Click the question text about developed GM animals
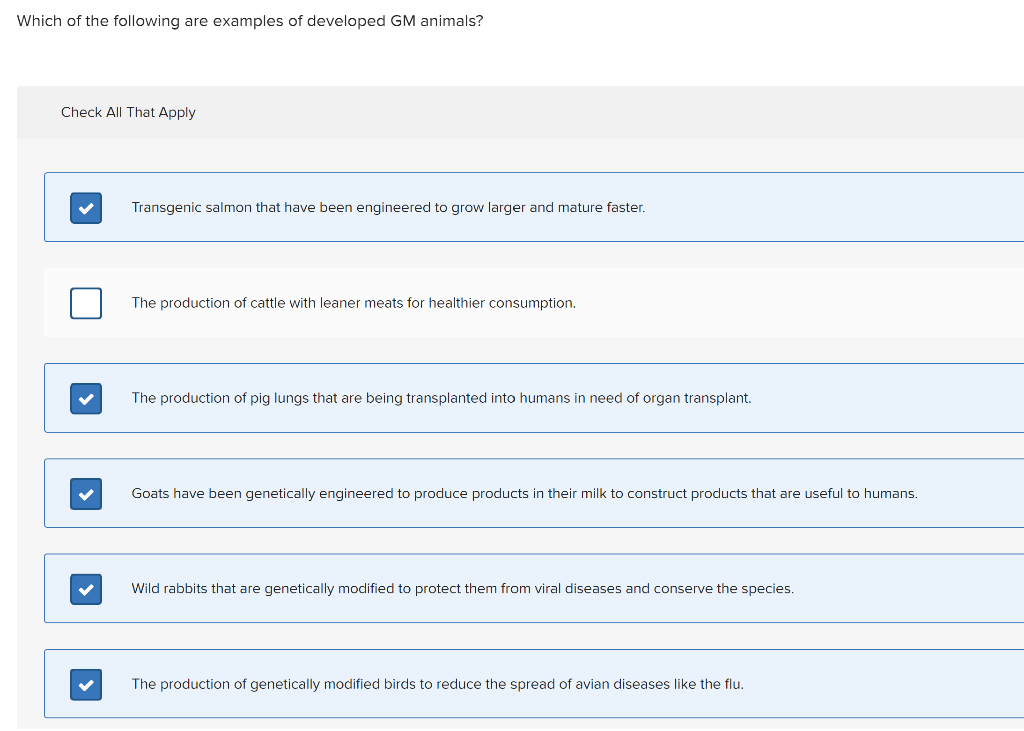 point(250,21)
